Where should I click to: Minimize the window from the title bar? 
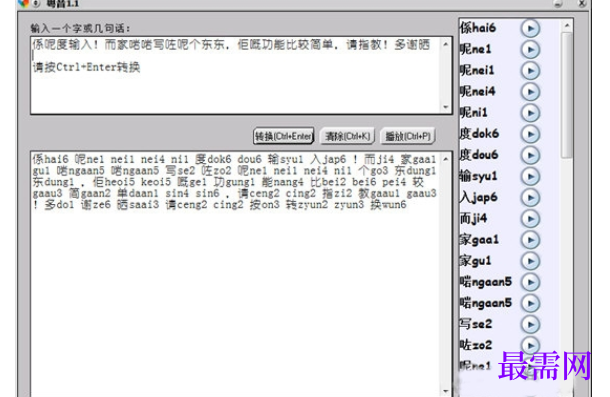pyautogui.click(x=558, y=4)
